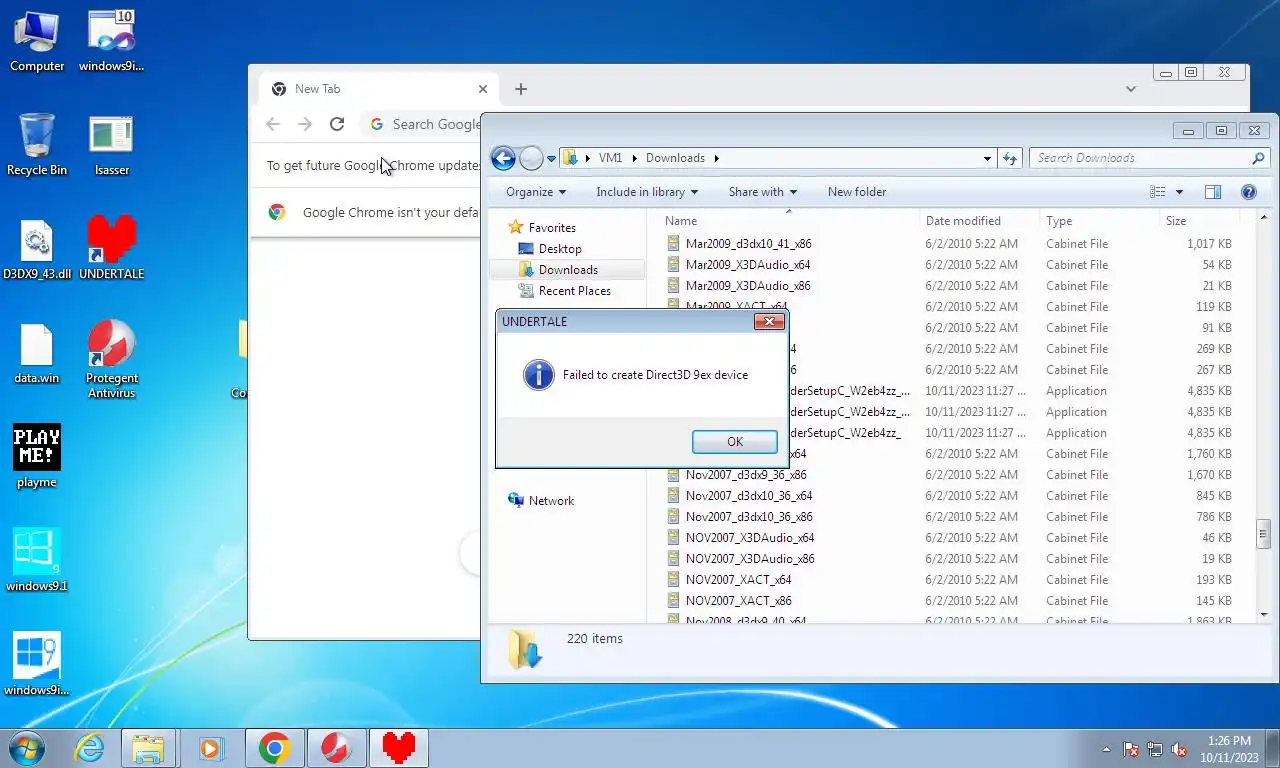Click Downloads in the address breadcrumb

coord(675,158)
